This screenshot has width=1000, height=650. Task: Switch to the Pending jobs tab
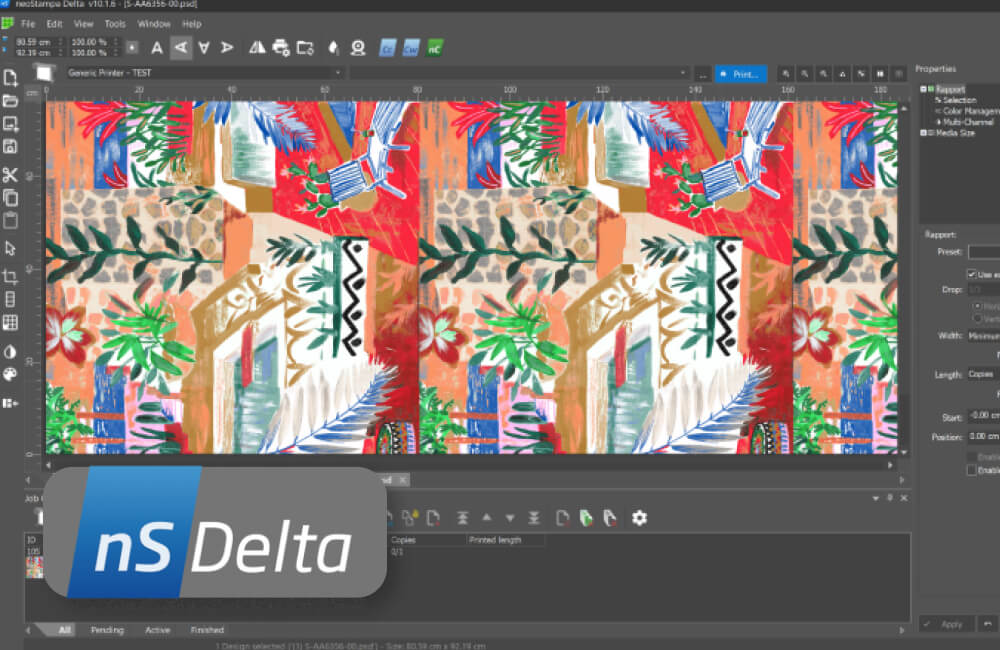tap(107, 630)
